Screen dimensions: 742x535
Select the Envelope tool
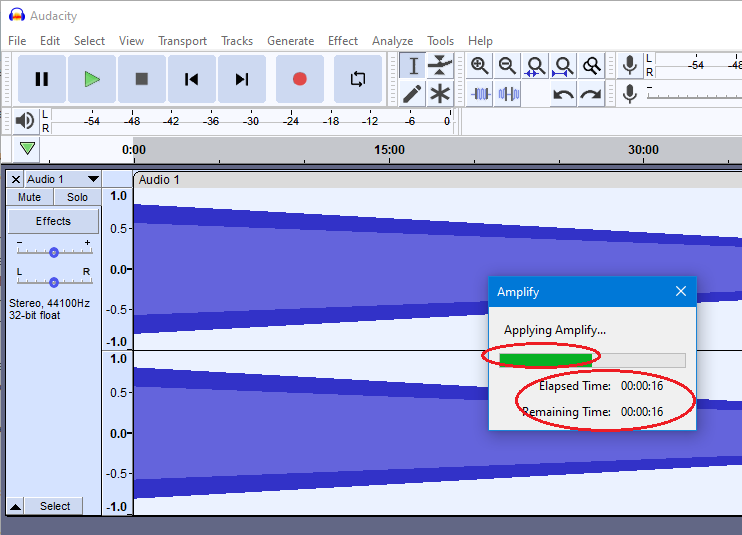coord(440,66)
